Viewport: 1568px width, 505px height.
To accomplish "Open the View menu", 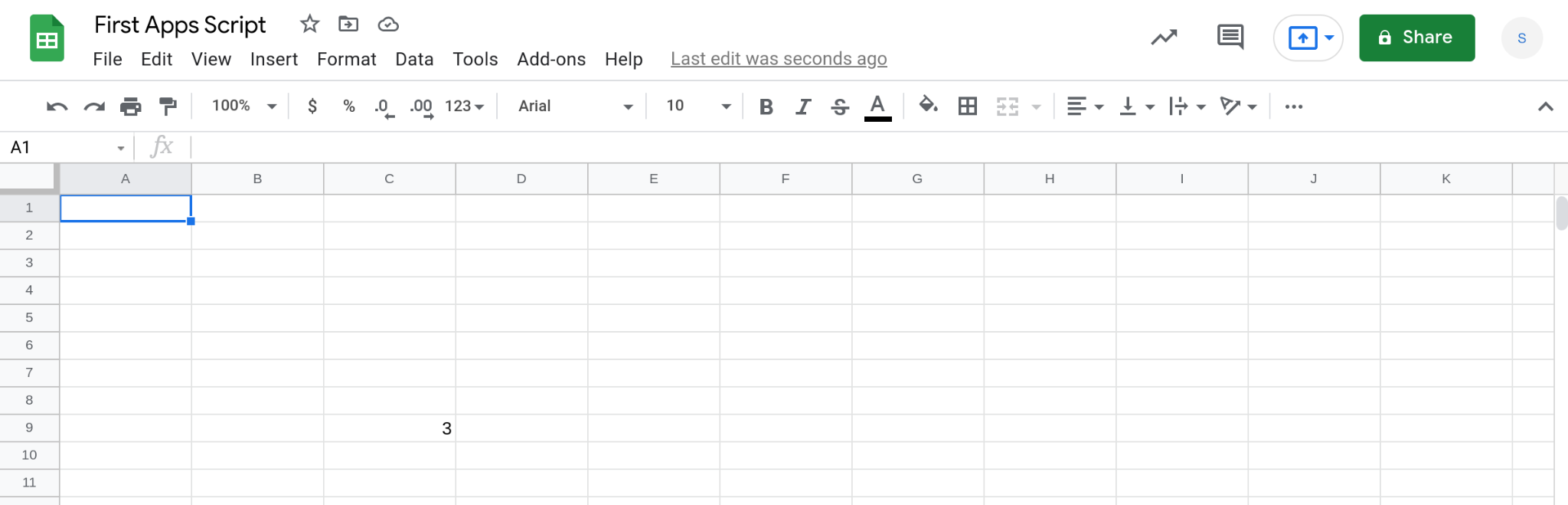I will pyautogui.click(x=211, y=59).
